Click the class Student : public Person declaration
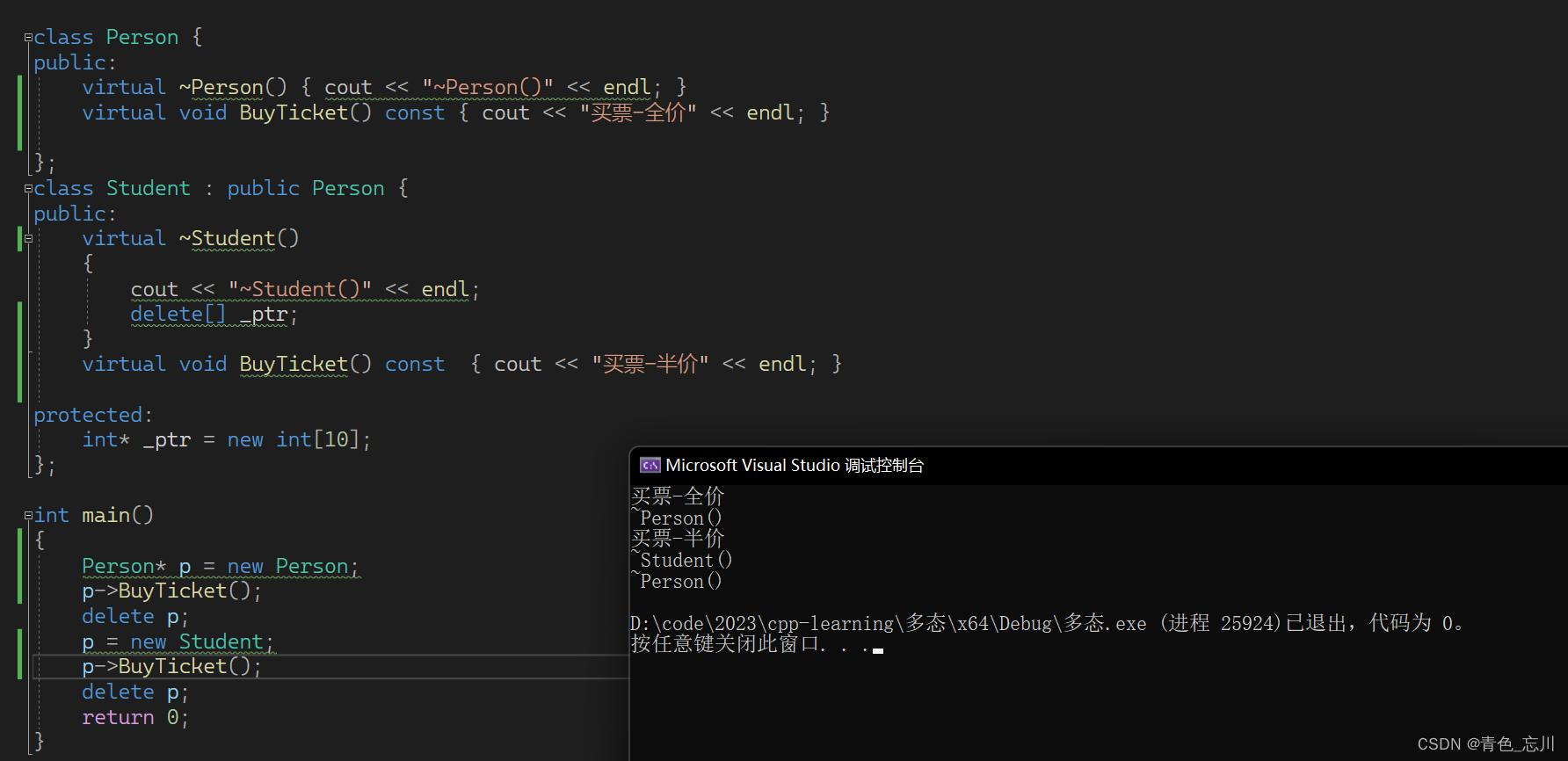This screenshot has height=761, width=1568. [x=221, y=189]
